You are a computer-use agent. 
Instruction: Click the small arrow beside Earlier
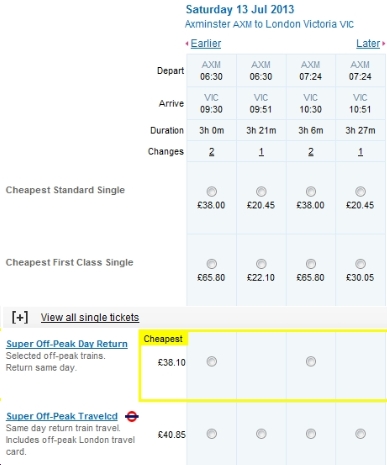click(x=187, y=44)
